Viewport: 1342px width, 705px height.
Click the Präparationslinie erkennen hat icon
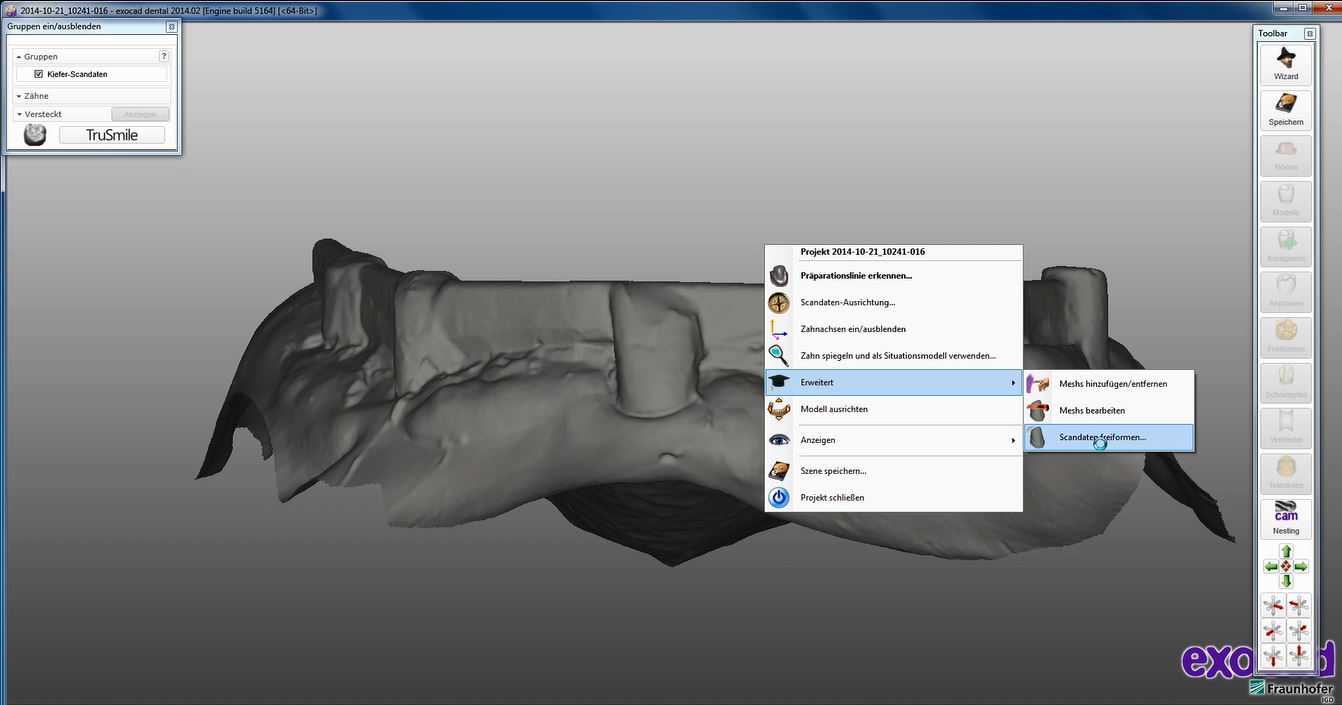coord(779,276)
